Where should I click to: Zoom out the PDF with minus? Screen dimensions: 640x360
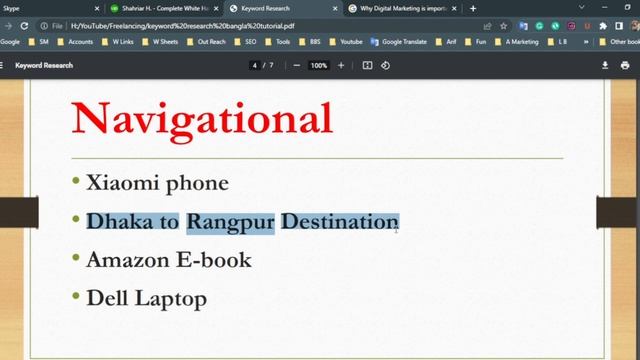click(297, 65)
